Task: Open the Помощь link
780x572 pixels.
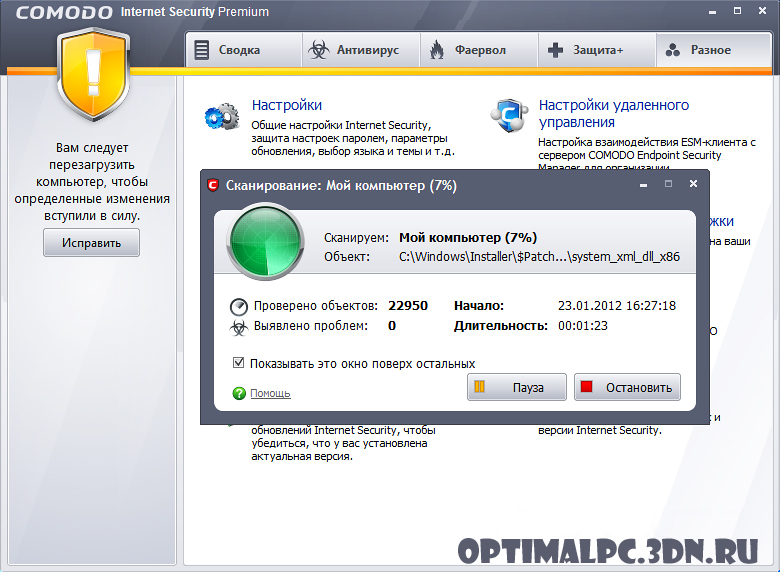Action: coord(270,393)
